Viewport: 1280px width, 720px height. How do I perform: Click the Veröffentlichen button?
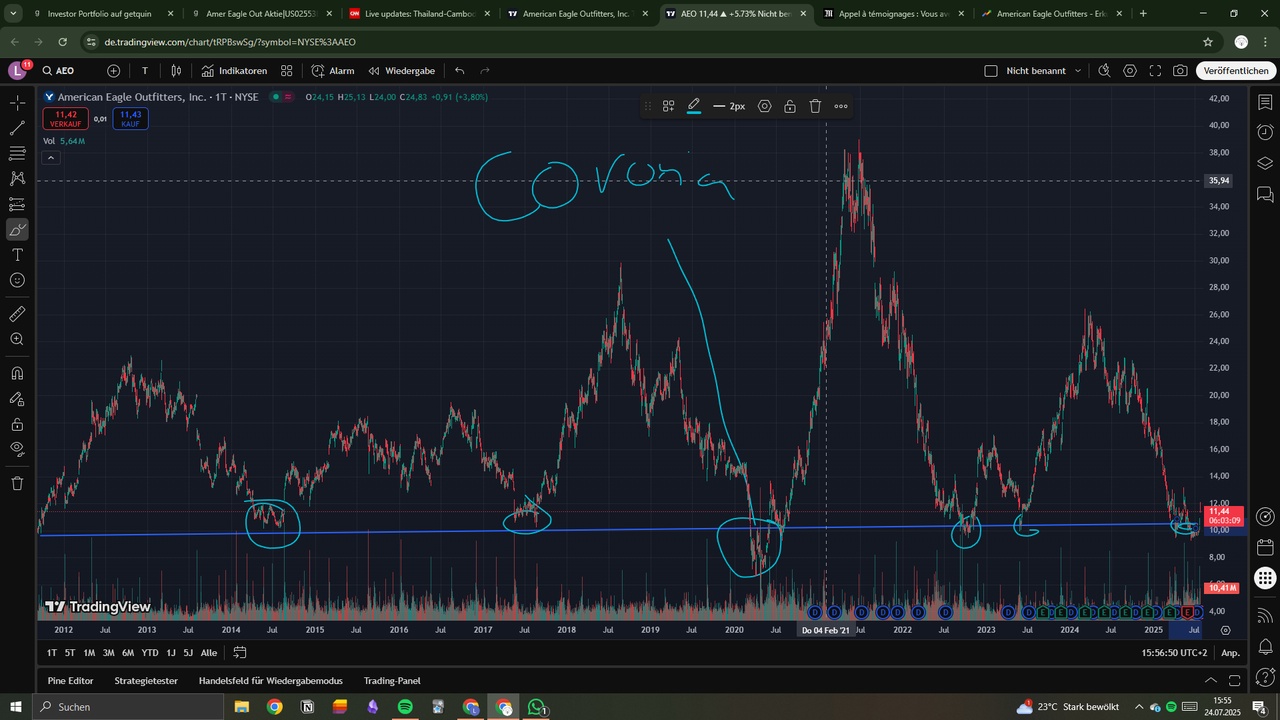(1236, 71)
